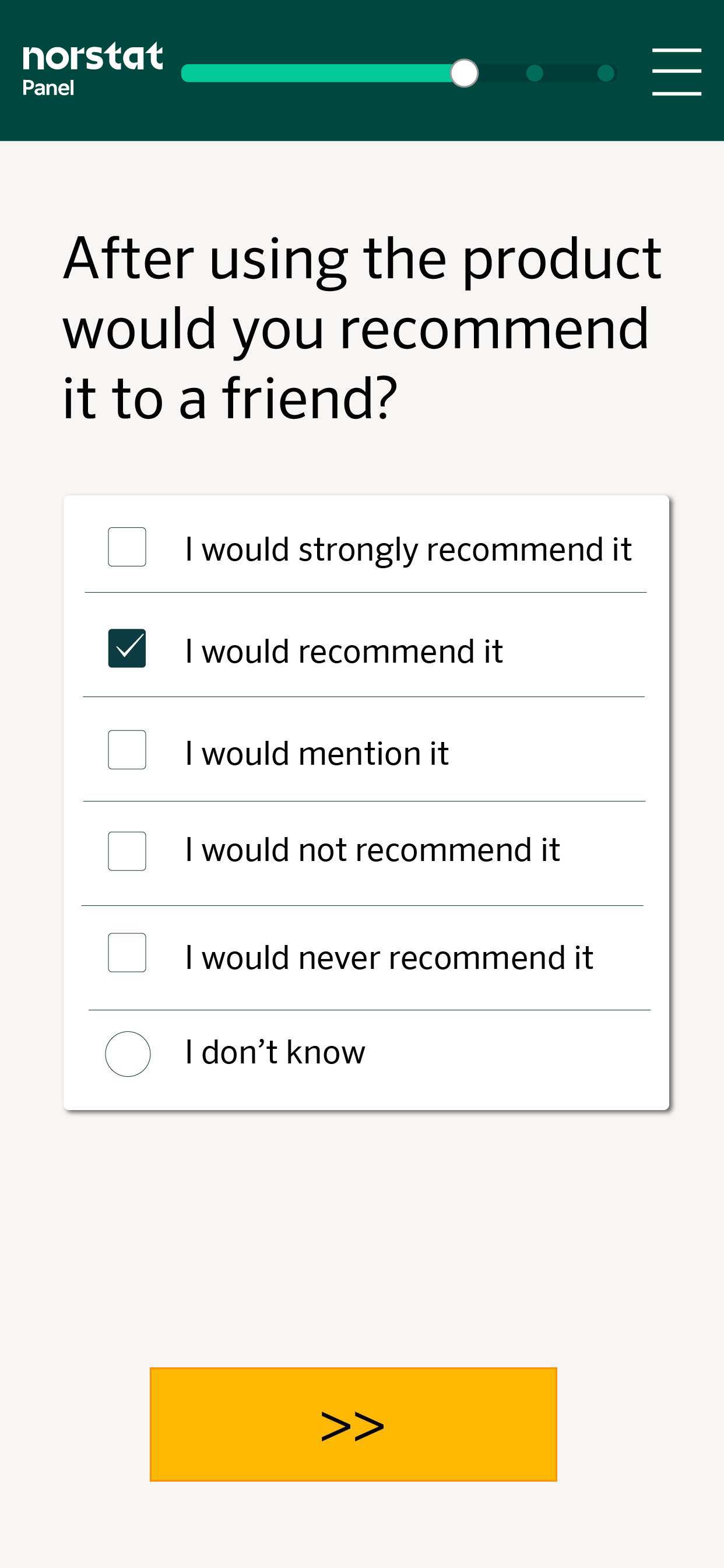
Task: Click the second-to-last progress dot
Action: pos(535,73)
